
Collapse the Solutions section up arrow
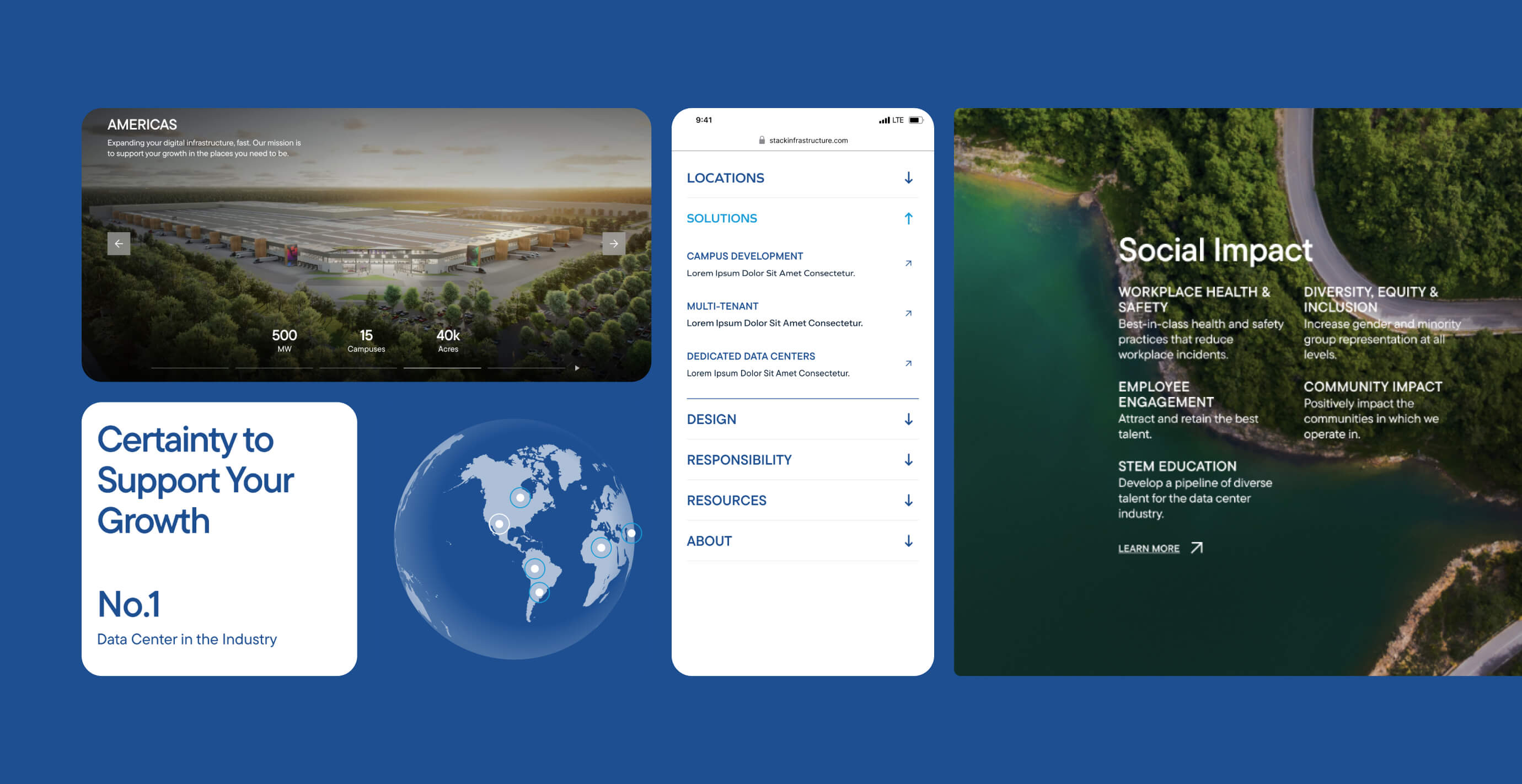tap(908, 218)
